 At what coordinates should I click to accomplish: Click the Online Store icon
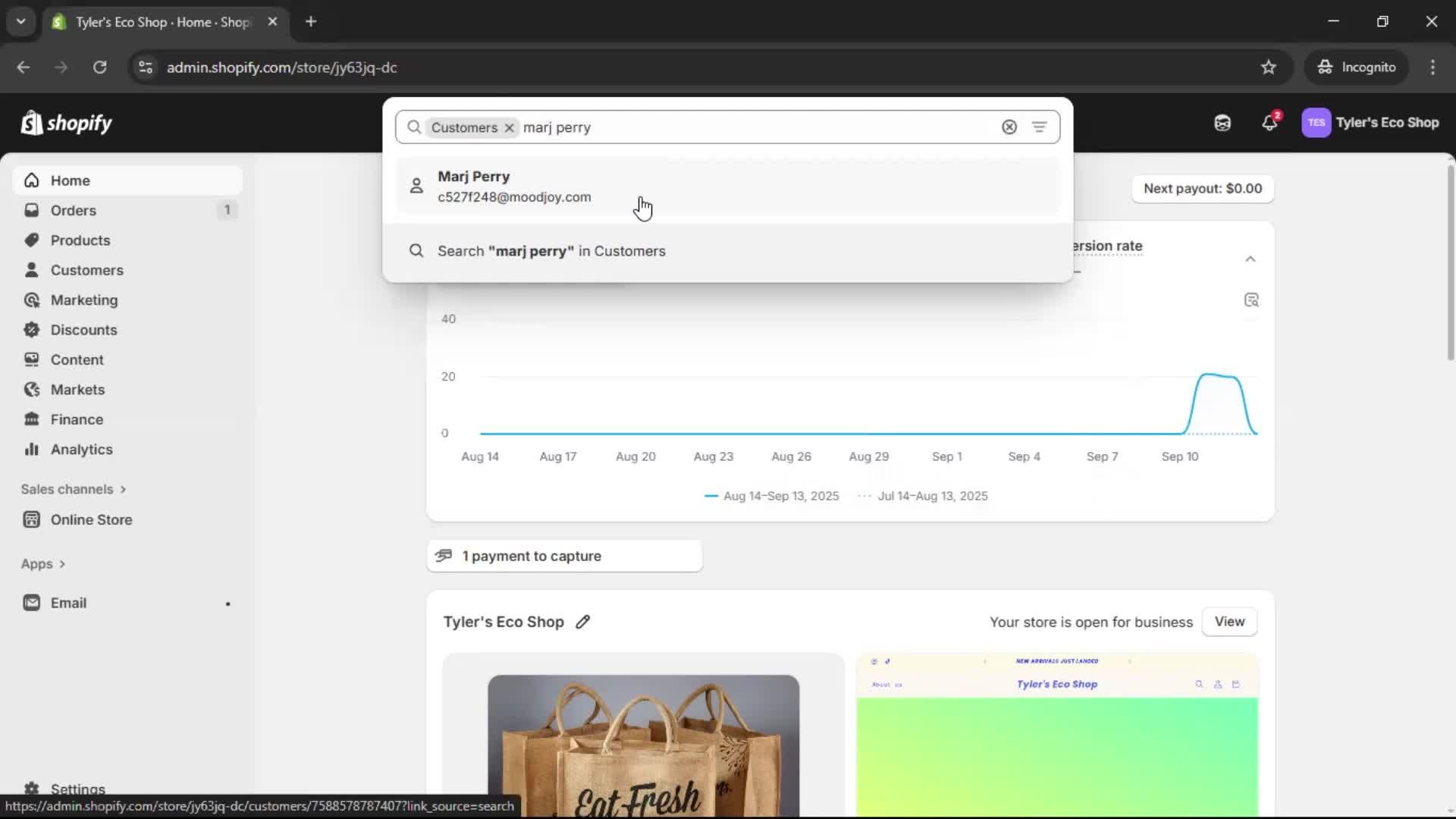(31, 519)
